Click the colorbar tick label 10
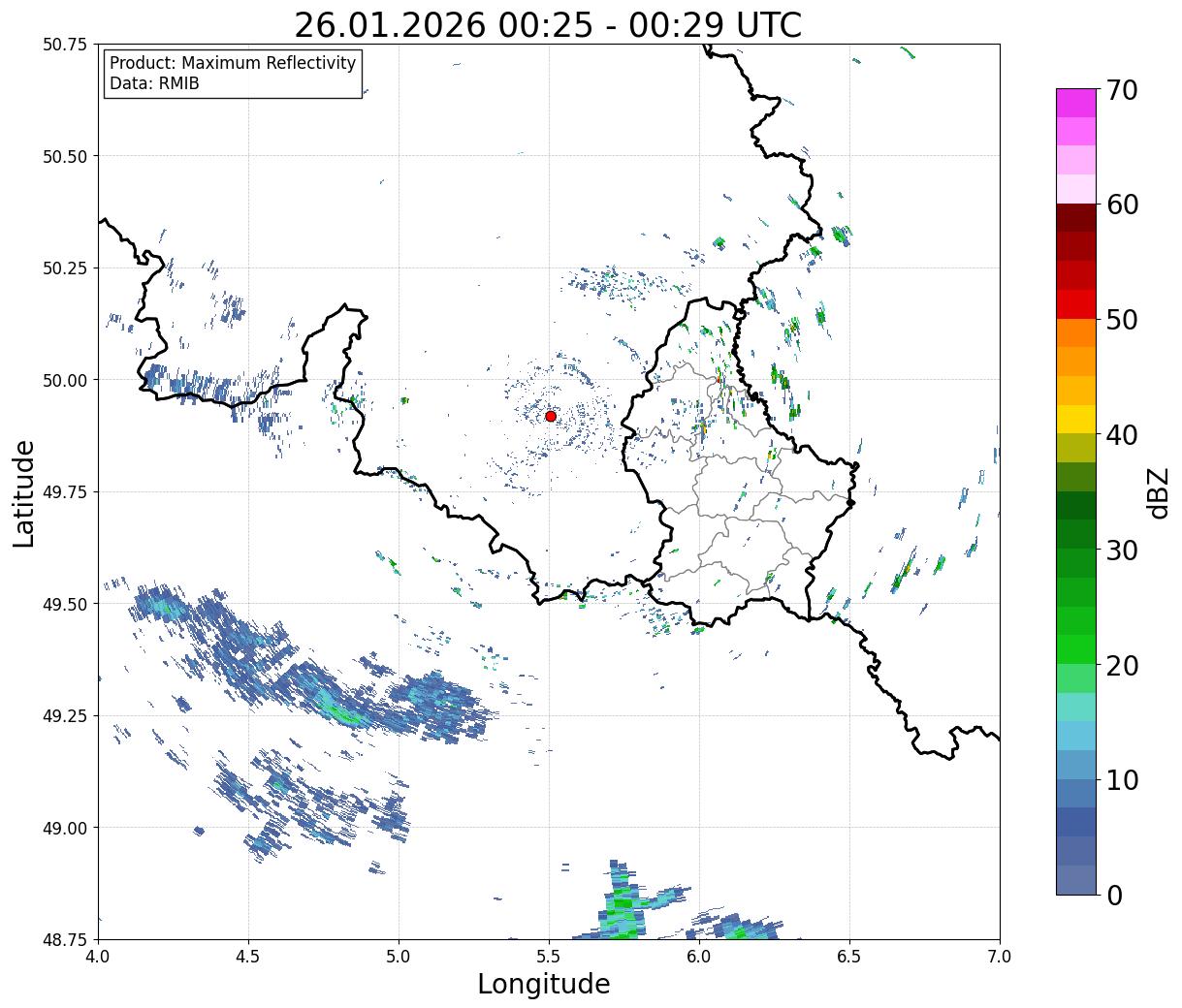Screen dimensions: 1182x1008 (x=1122, y=780)
